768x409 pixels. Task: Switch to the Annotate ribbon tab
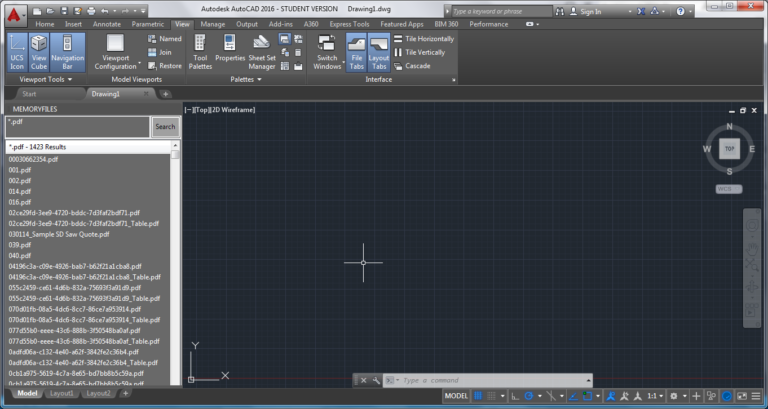[x=106, y=24]
